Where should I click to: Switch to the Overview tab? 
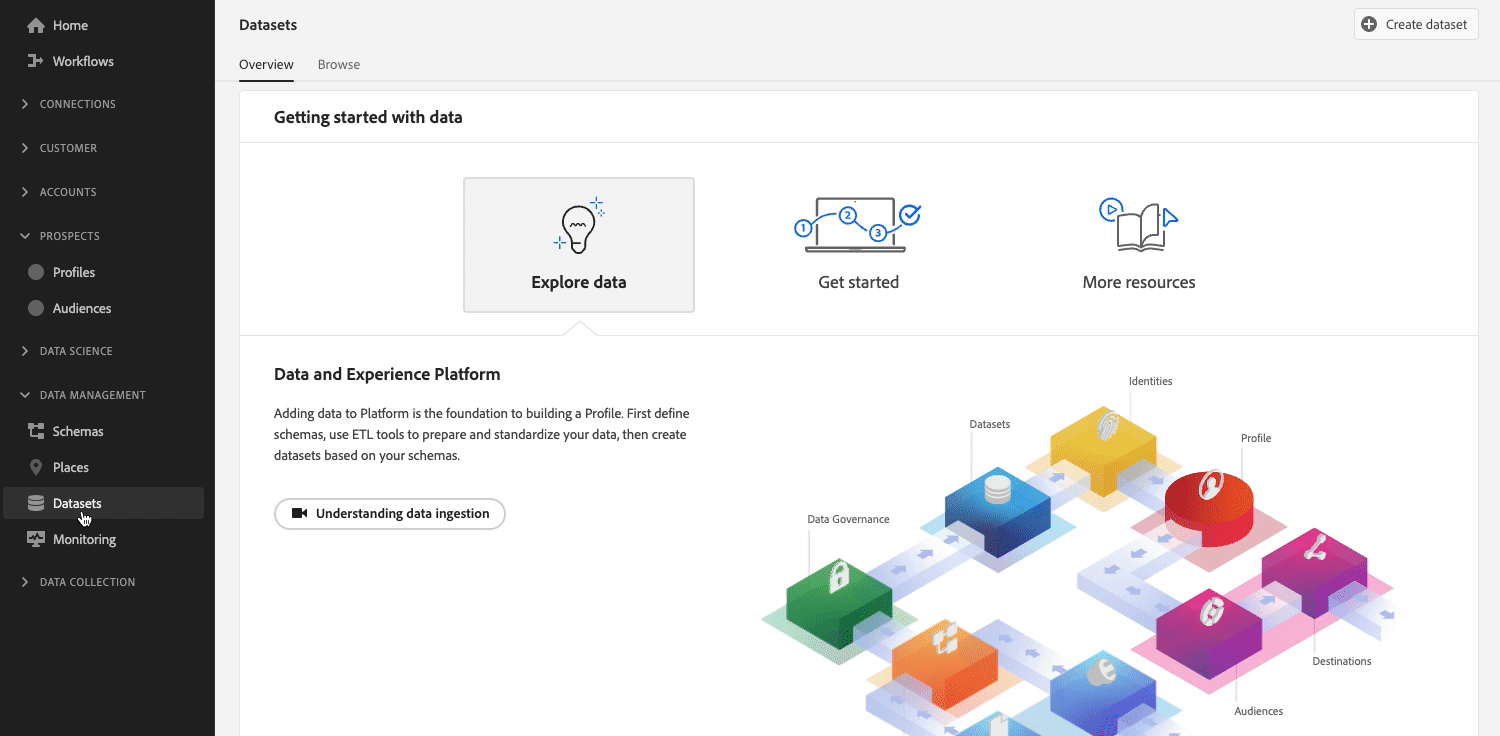point(266,64)
